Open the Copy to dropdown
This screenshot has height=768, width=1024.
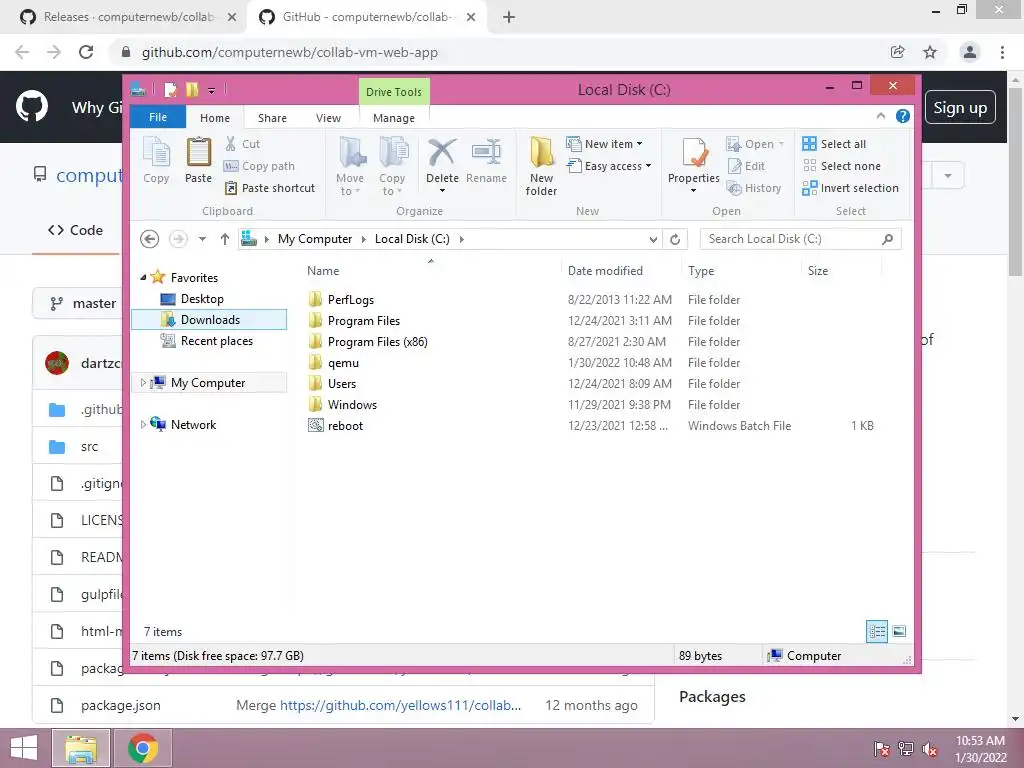pyautogui.click(x=392, y=166)
